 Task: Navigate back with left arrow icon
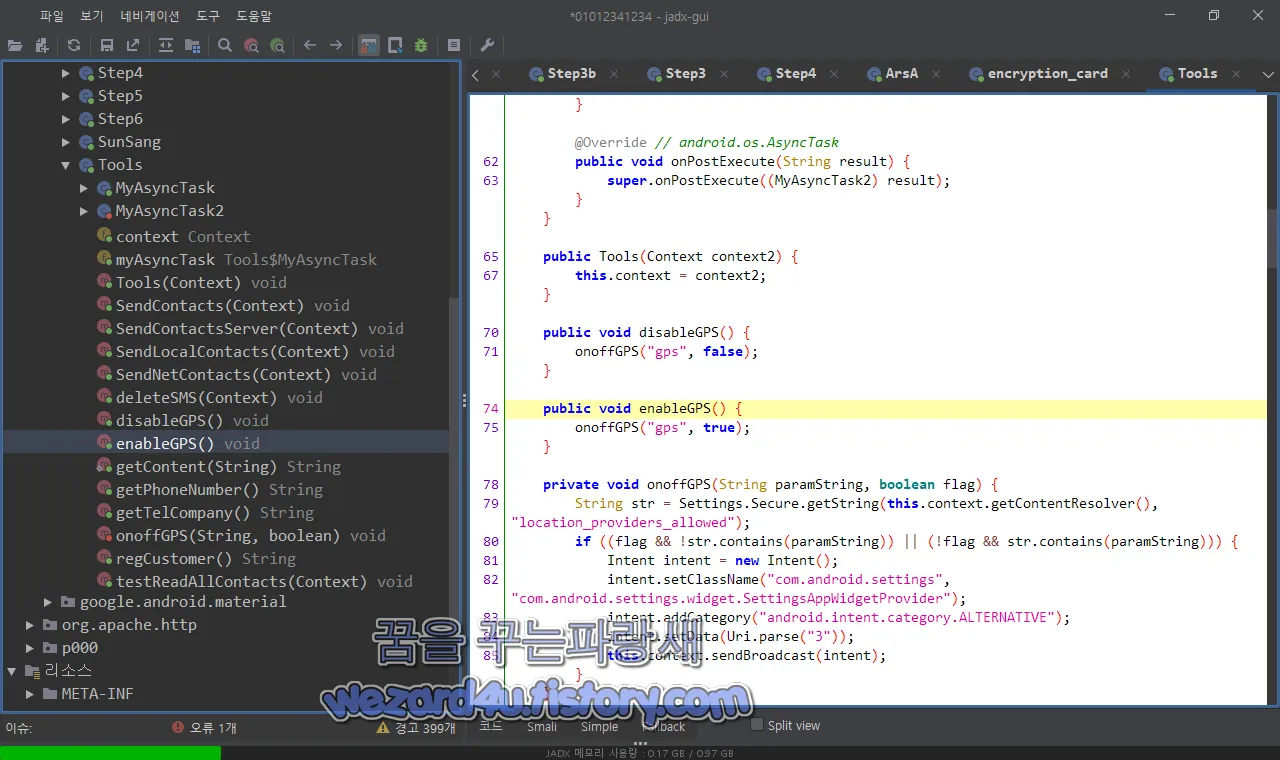[x=310, y=45]
